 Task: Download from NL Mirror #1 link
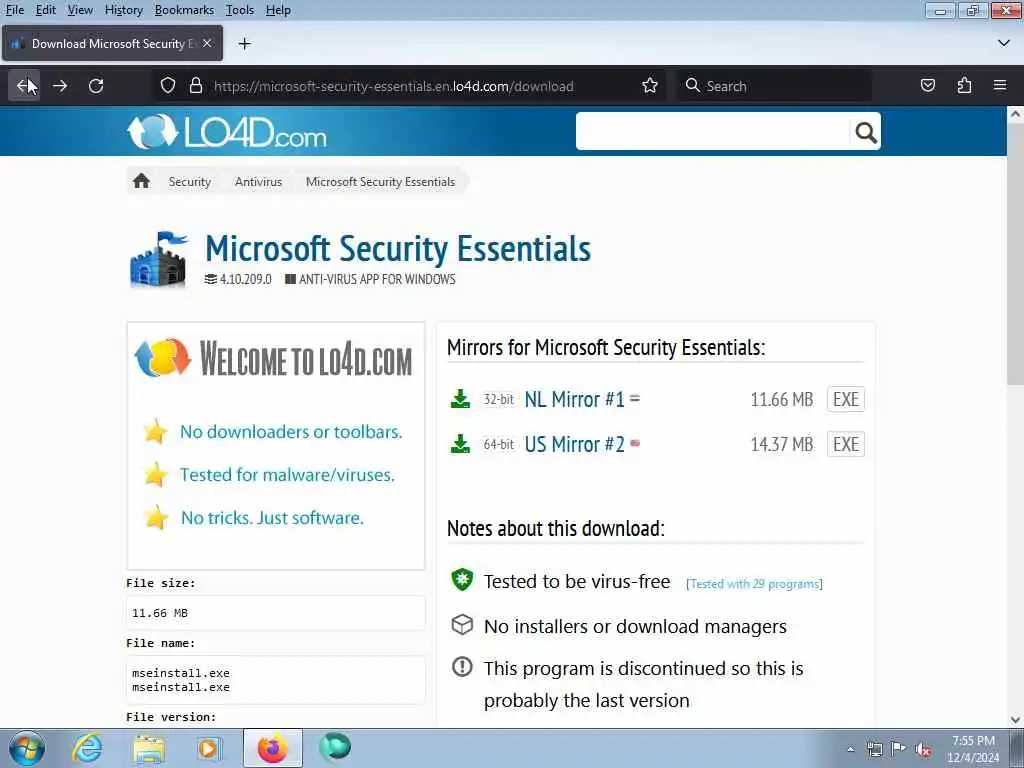click(x=574, y=399)
